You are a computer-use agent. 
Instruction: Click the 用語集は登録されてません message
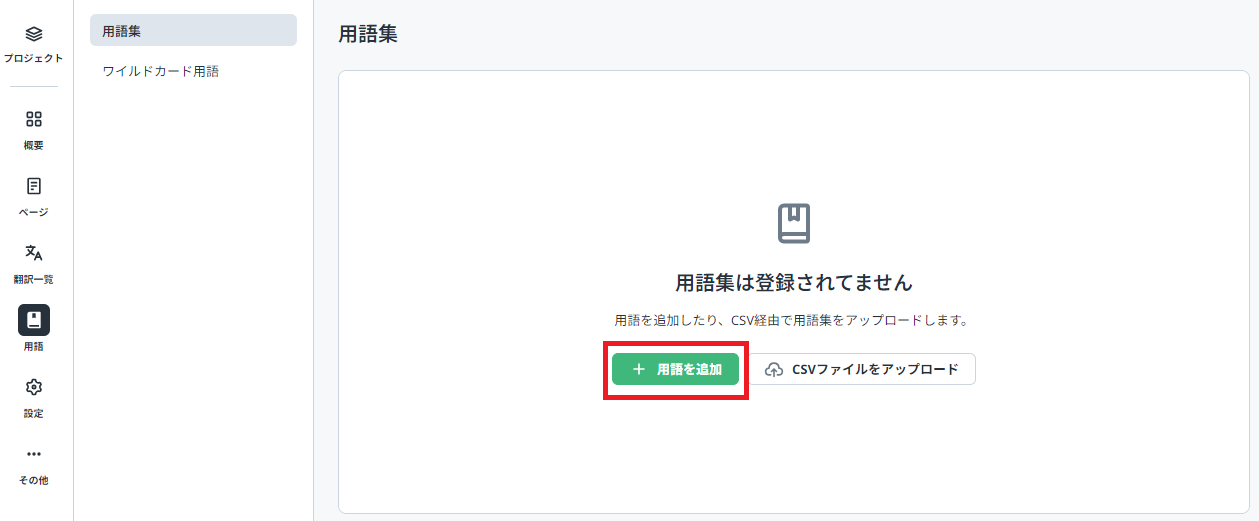[x=794, y=283]
